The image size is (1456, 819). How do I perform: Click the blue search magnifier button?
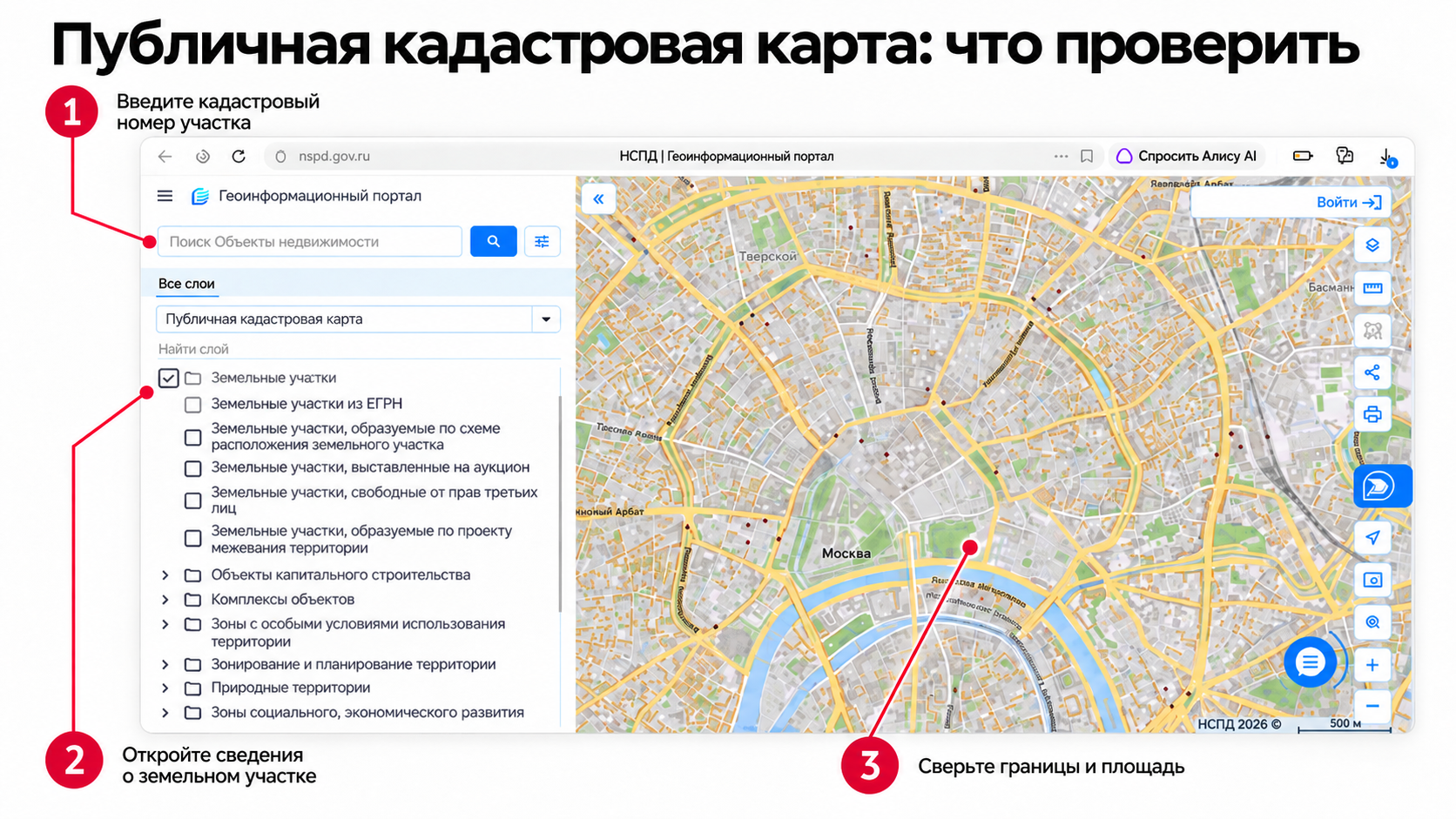pos(494,241)
